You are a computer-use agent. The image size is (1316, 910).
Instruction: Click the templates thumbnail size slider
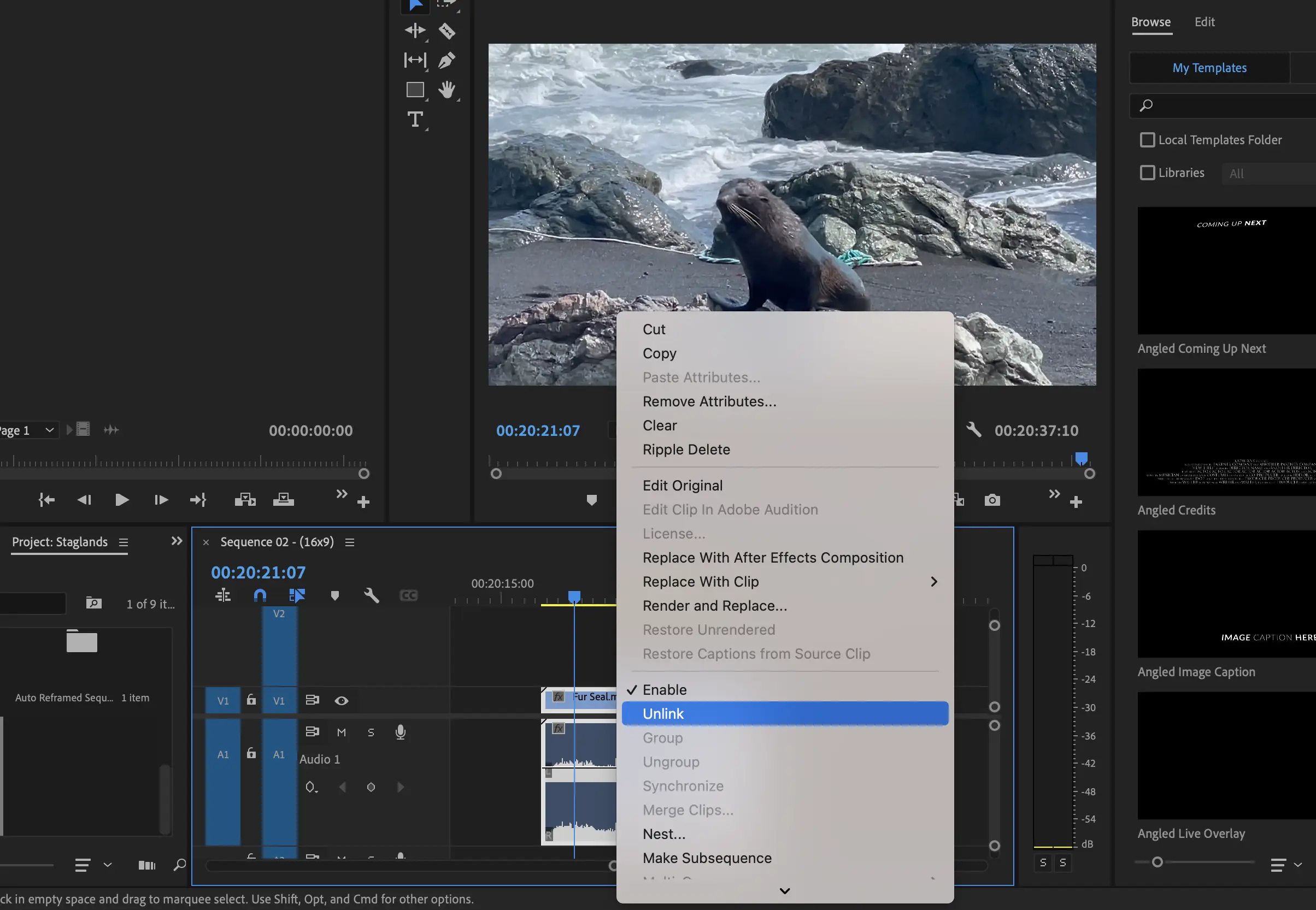1157,862
